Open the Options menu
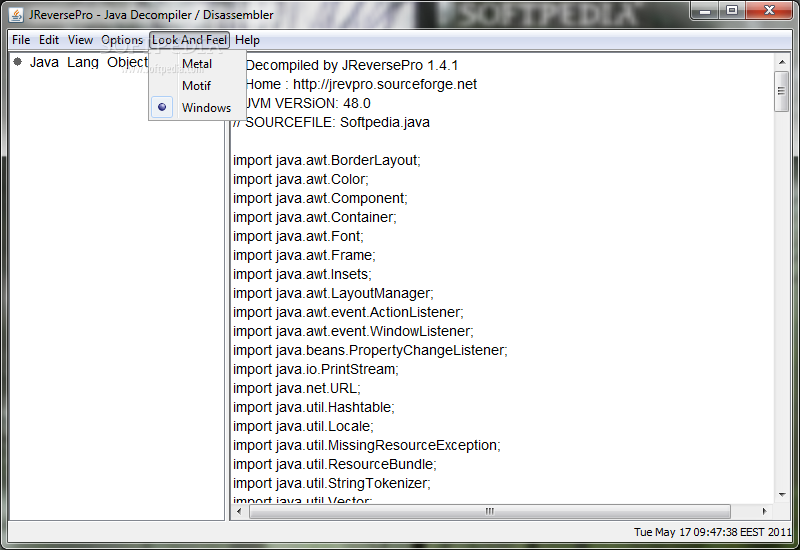Screen dimensions: 800x550 [122, 40]
